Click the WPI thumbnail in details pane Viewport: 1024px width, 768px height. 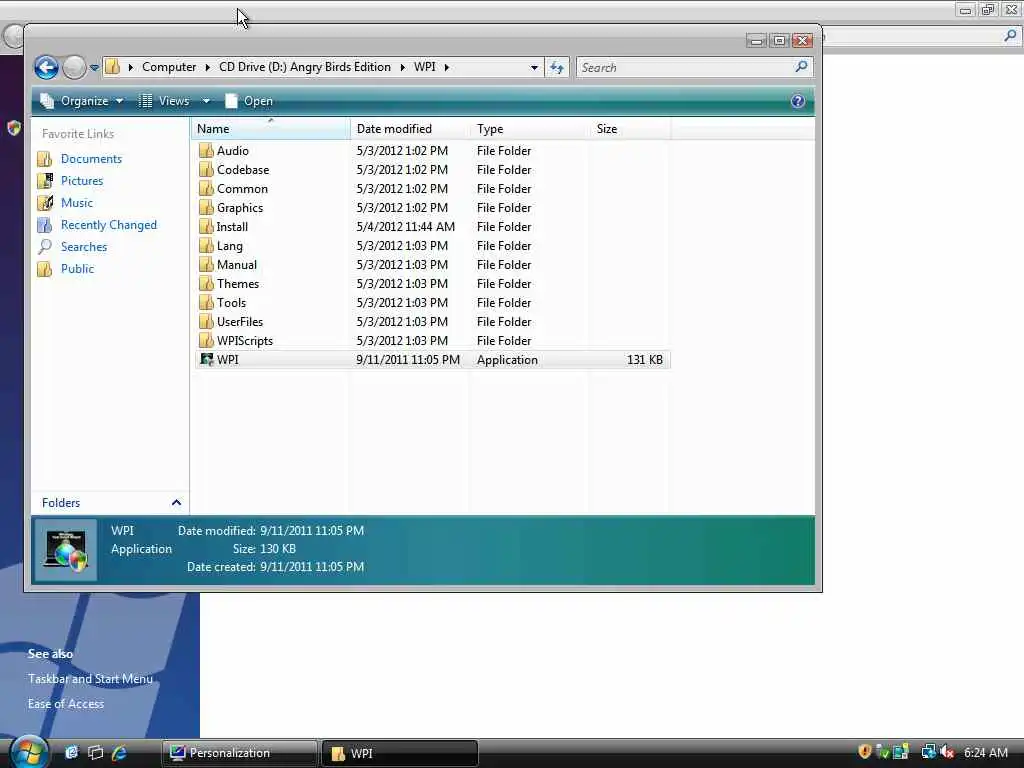click(x=65, y=550)
